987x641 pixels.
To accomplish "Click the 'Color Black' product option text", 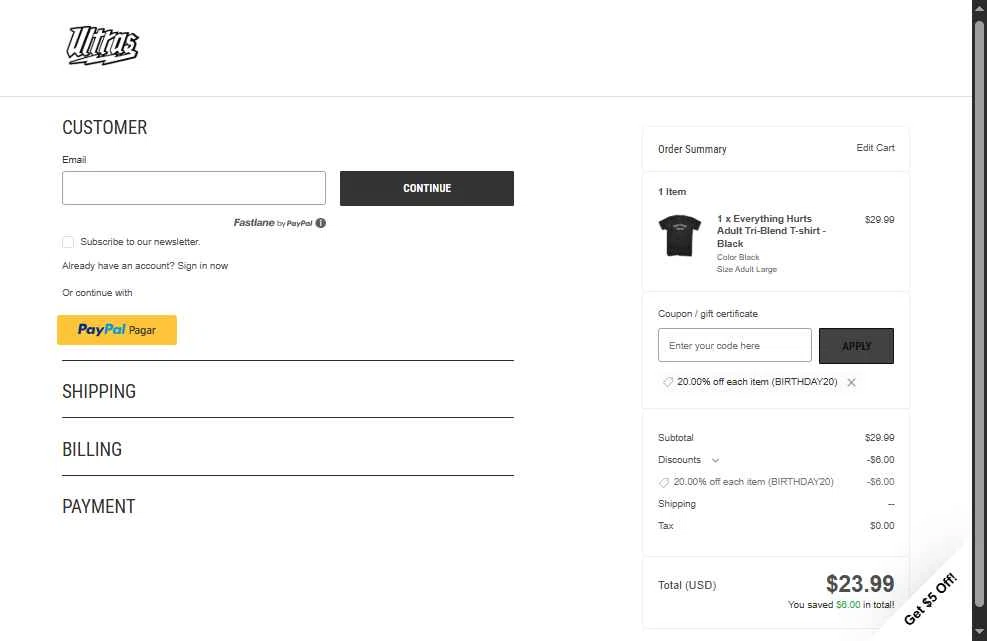I will [x=738, y=257].
